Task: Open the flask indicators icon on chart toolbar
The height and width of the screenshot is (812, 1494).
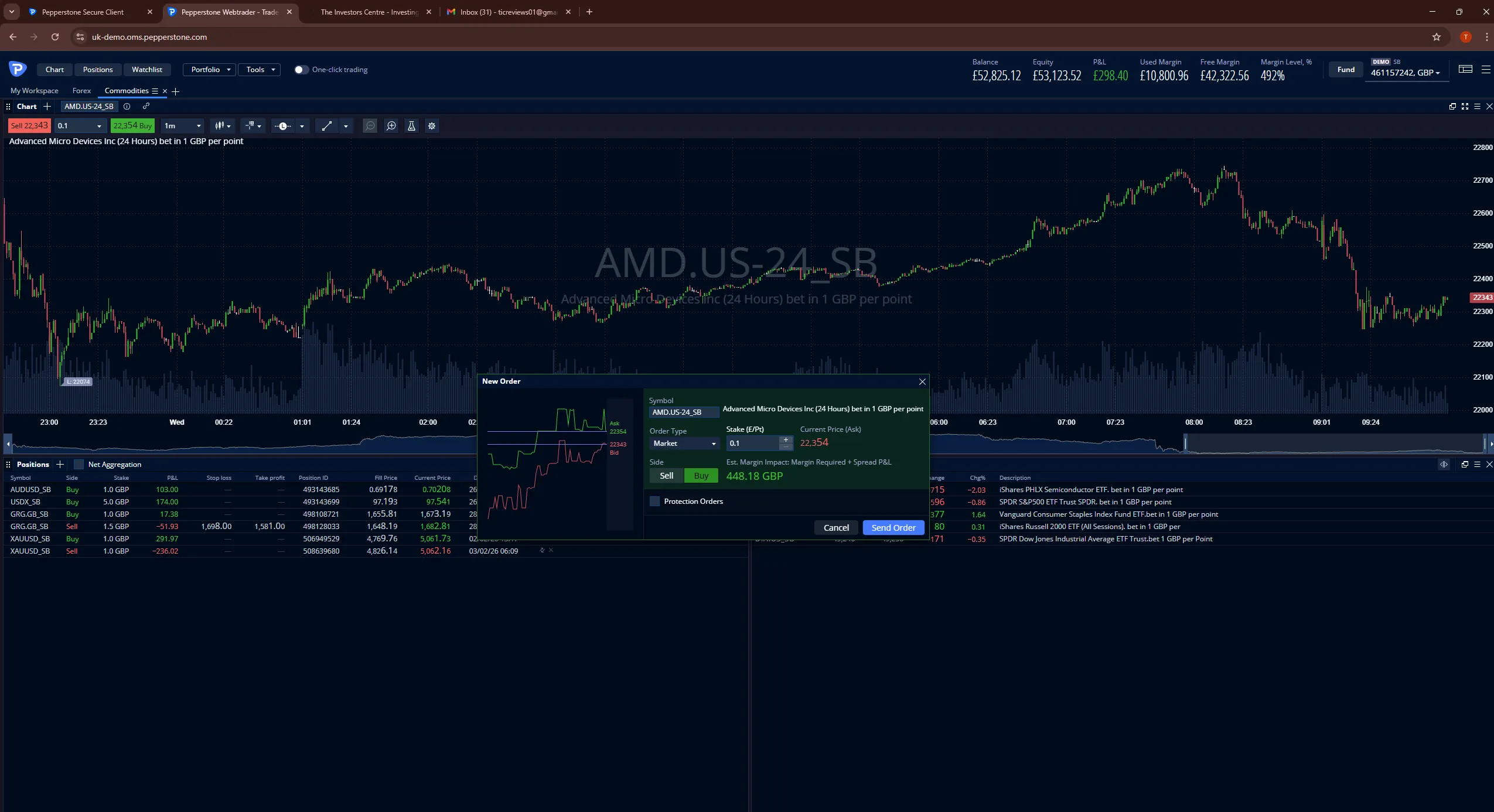Action: [411, 126]
